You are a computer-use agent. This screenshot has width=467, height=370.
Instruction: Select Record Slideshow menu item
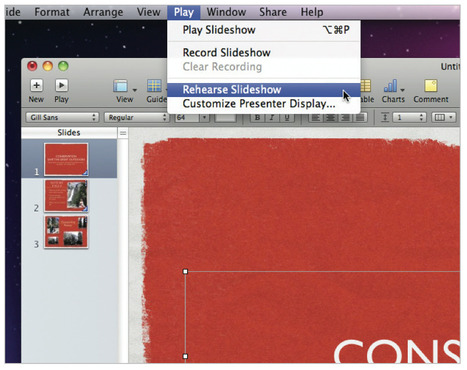[x=264, y=53]
